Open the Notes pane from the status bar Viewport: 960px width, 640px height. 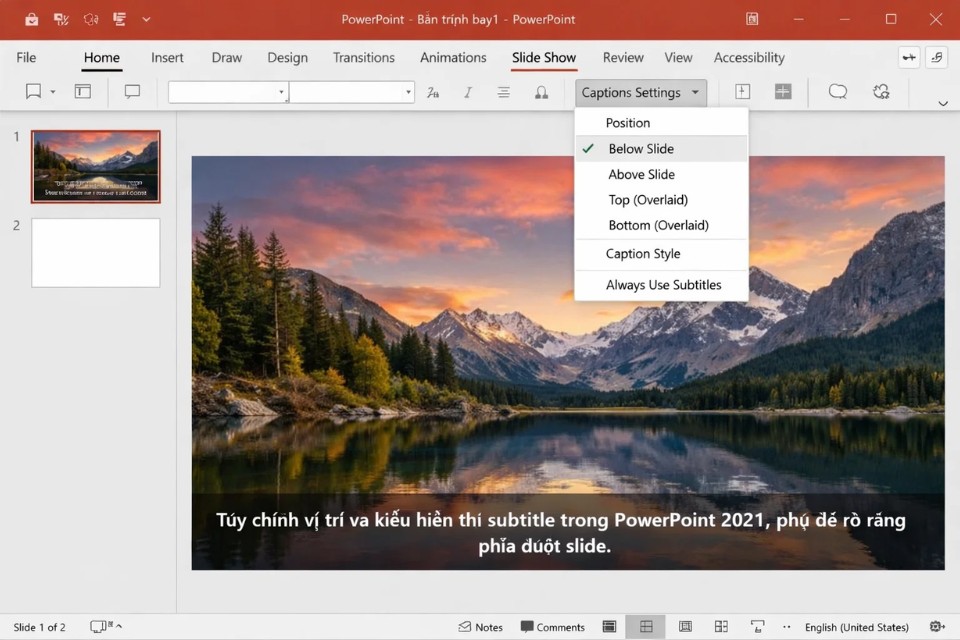click(481, 627)
